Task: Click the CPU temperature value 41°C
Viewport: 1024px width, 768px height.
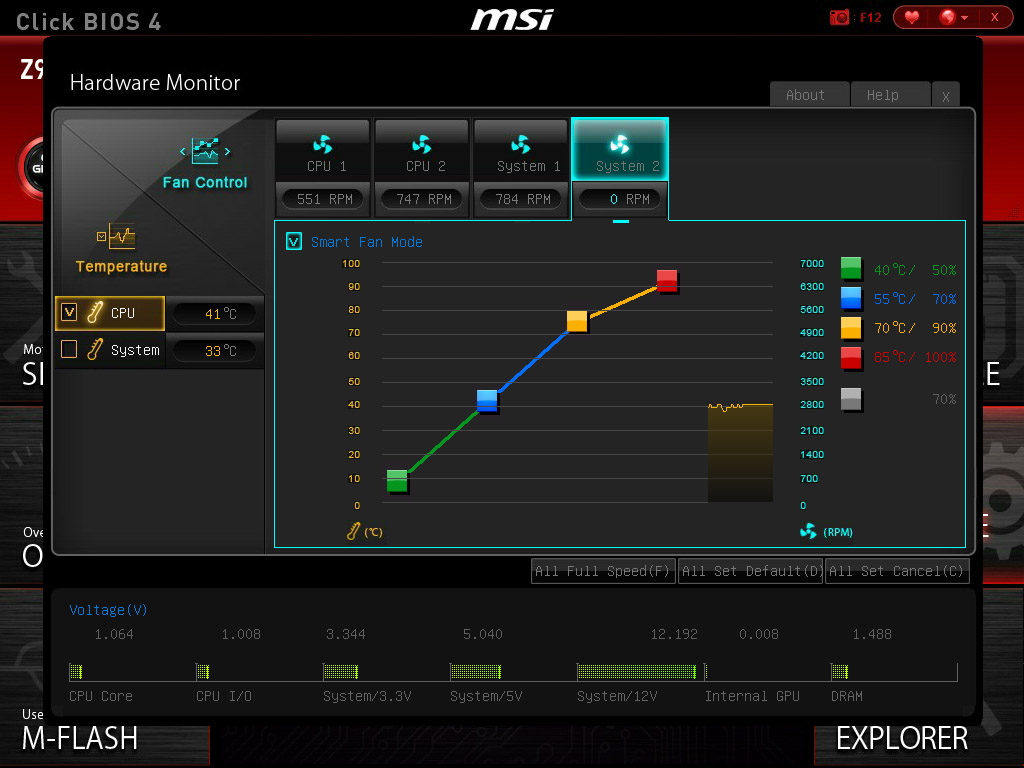Action: [215, 313]
